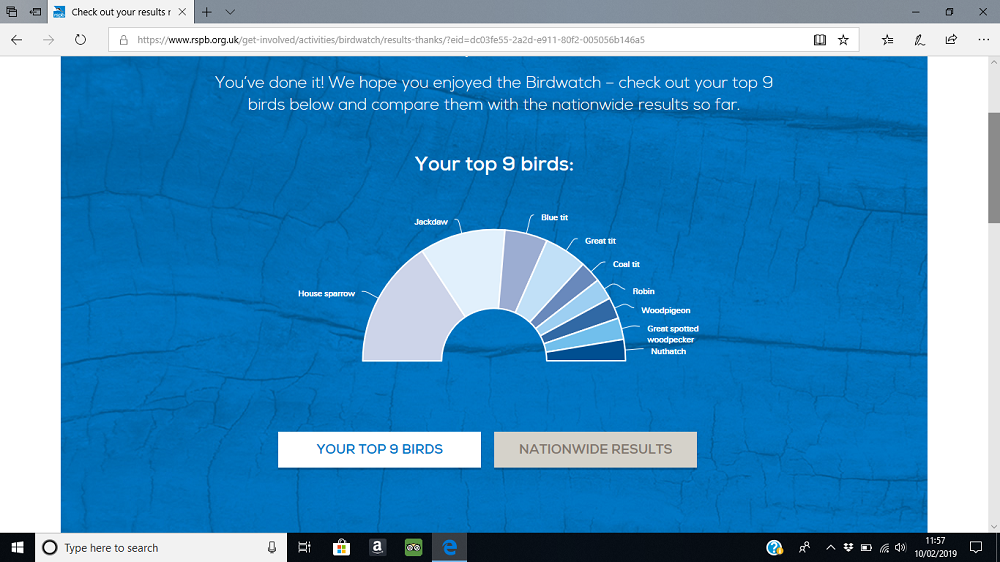Refresh the RSPB results page

coord(80,40)
